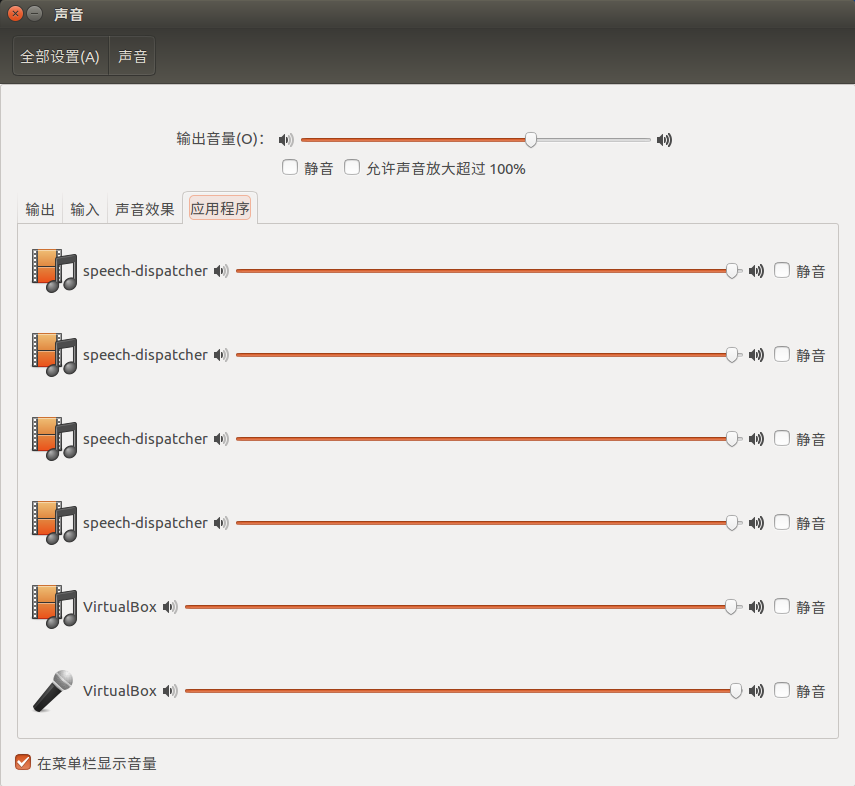This screenshot has height=786, width=855.
Task: Click the loud speaker icon in the VirtualBox microphone row
Action: 756,691
